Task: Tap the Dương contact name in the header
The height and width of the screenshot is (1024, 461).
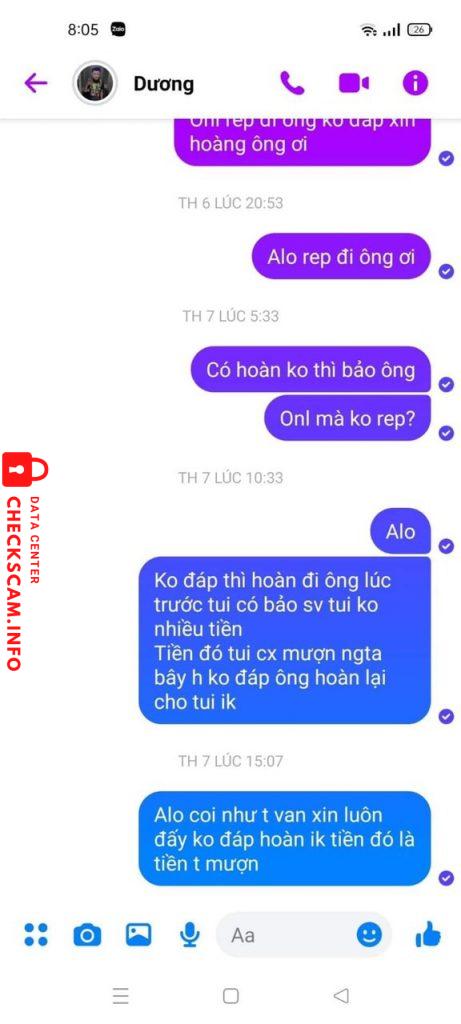Action: coord(163,84)
